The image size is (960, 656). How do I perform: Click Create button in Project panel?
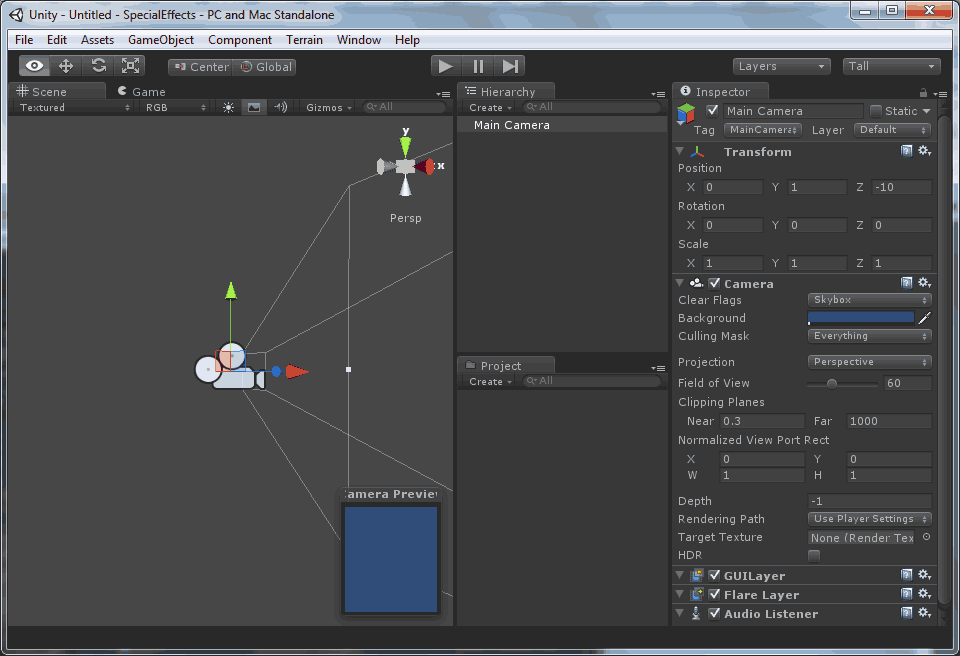click(x=490, y=382)
